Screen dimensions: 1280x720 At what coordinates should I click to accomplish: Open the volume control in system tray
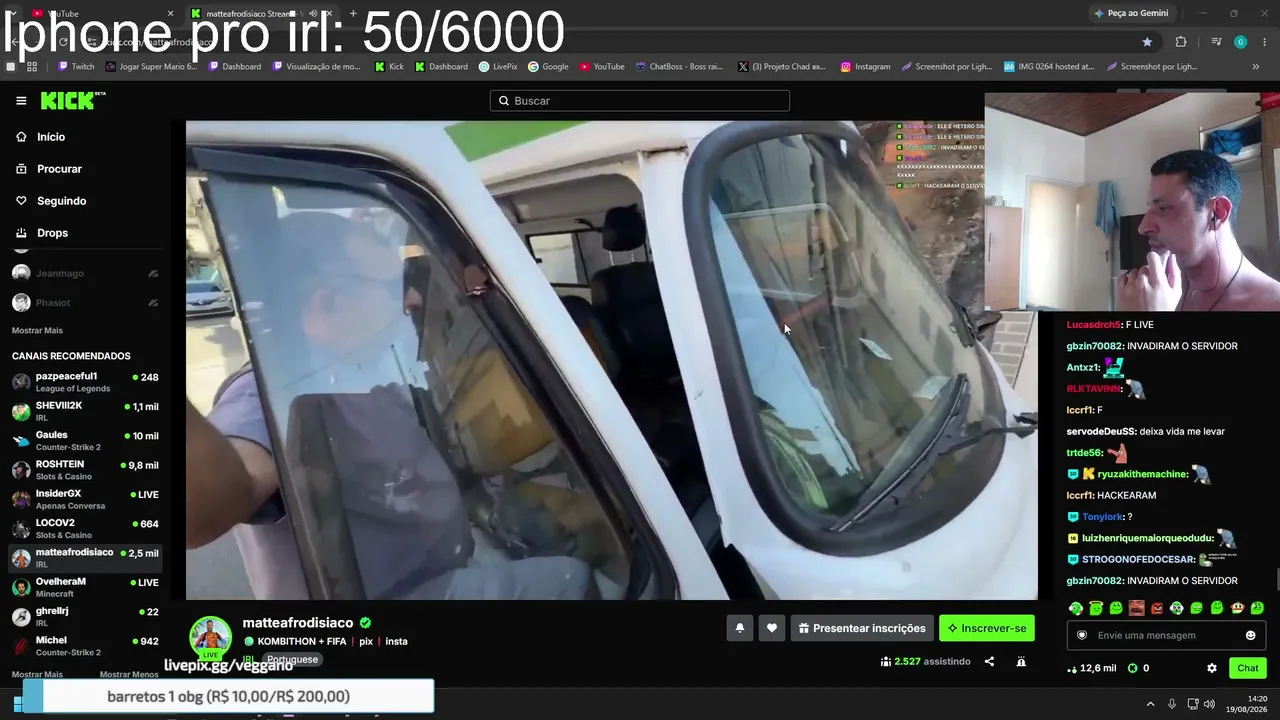point(1209,704)
